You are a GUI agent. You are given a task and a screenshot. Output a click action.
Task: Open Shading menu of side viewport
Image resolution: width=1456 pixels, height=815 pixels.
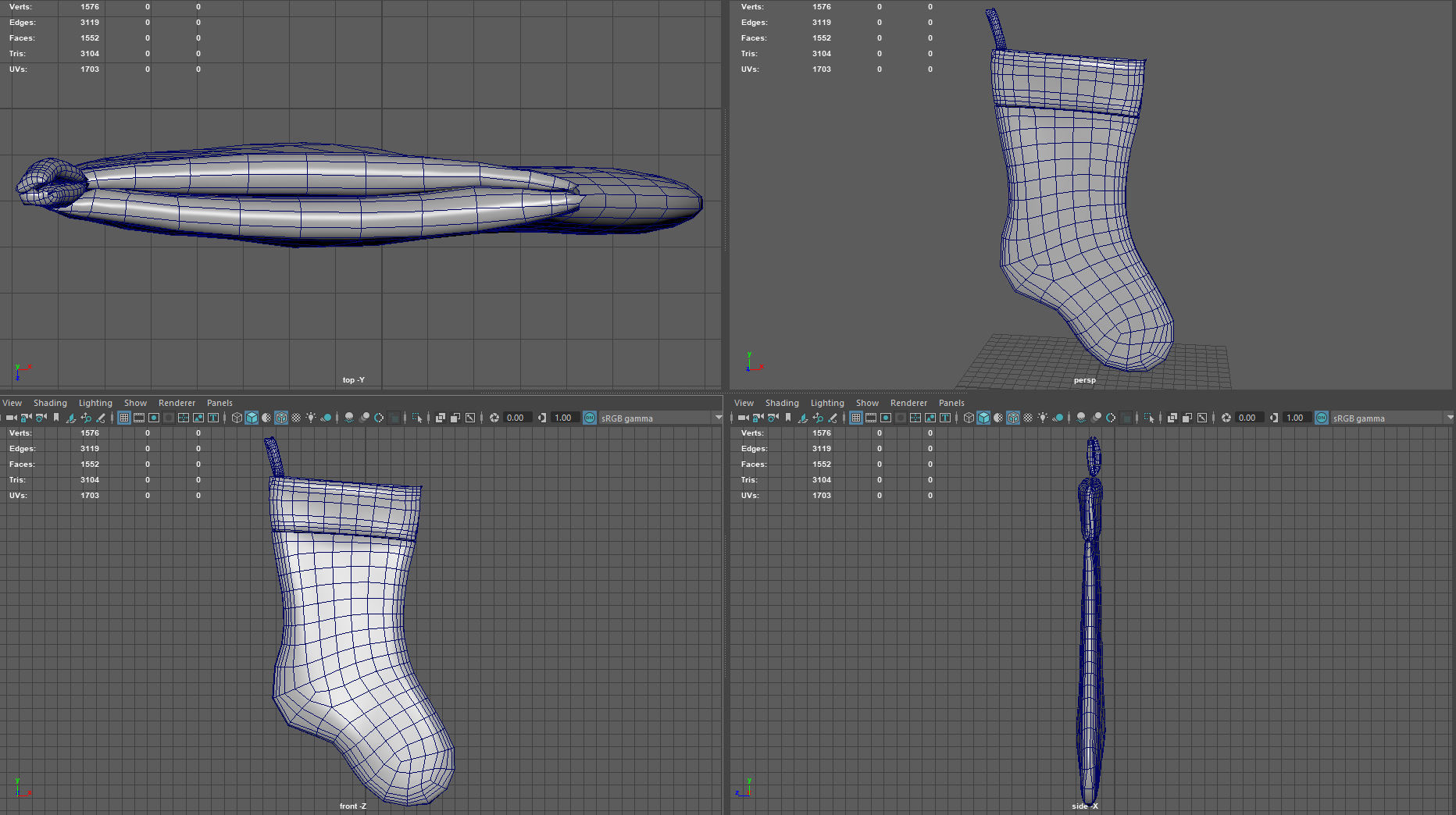click(782, 403)
